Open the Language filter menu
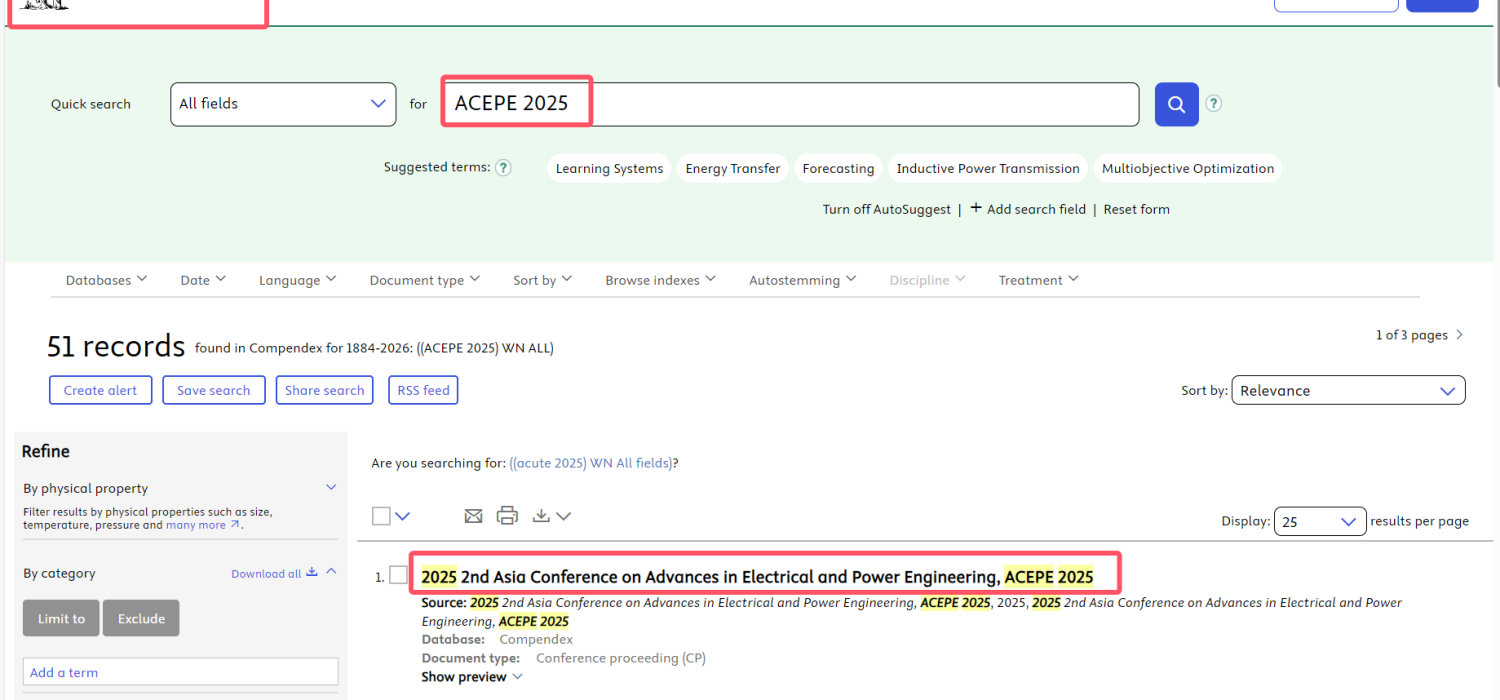Viewport: 1500px width, 700px height. click(297, 280)
